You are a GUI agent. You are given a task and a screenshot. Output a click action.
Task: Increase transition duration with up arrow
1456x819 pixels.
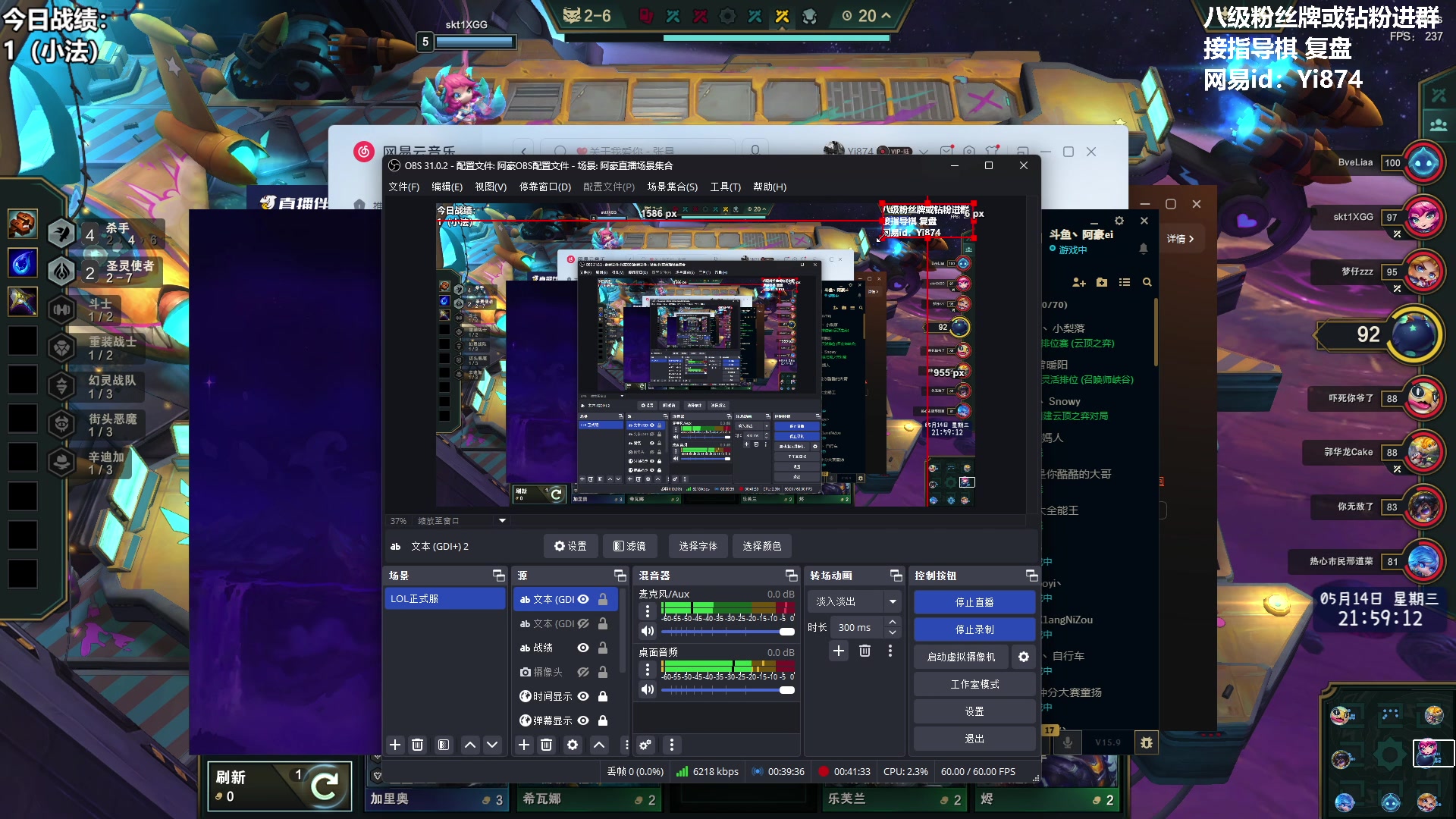click(x=893, y=623)
